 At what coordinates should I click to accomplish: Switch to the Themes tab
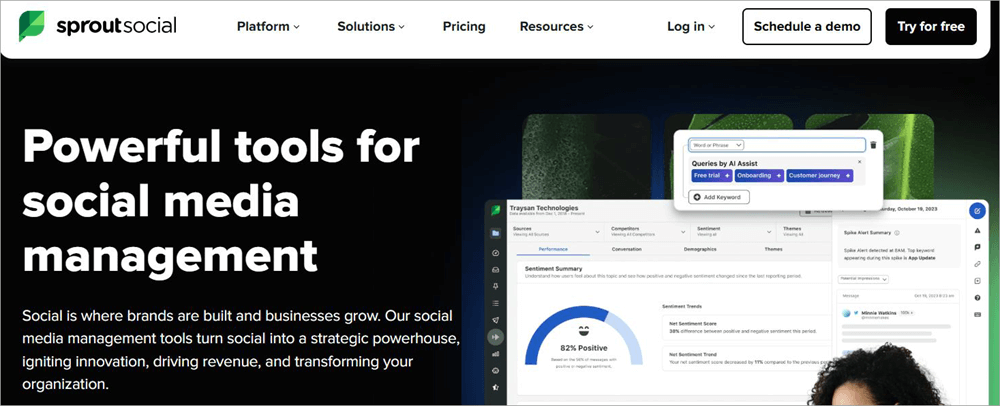coord(773,249)
